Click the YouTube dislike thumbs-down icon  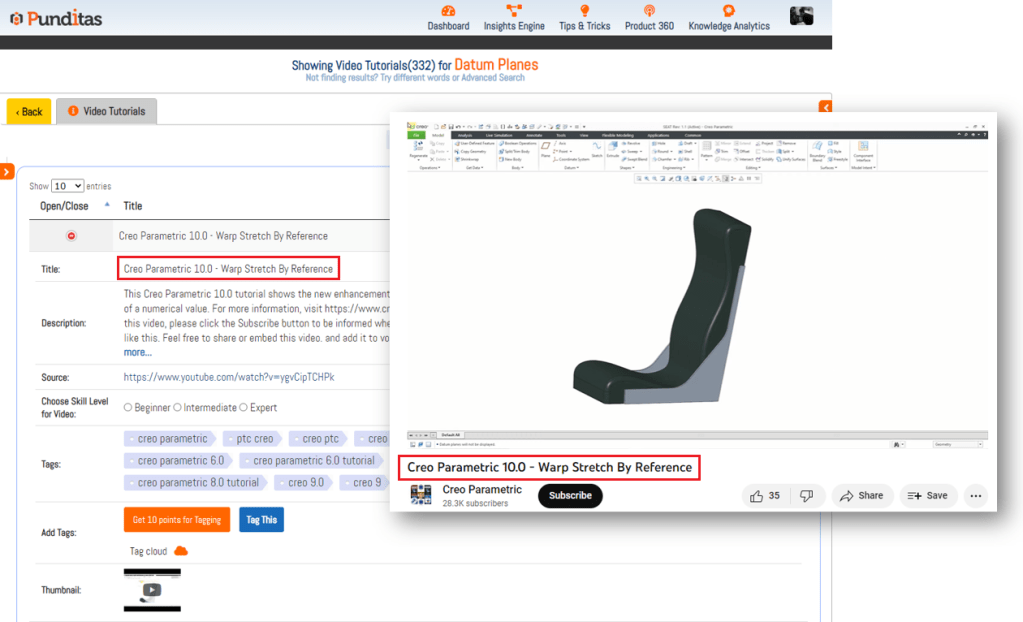(807, 496)
